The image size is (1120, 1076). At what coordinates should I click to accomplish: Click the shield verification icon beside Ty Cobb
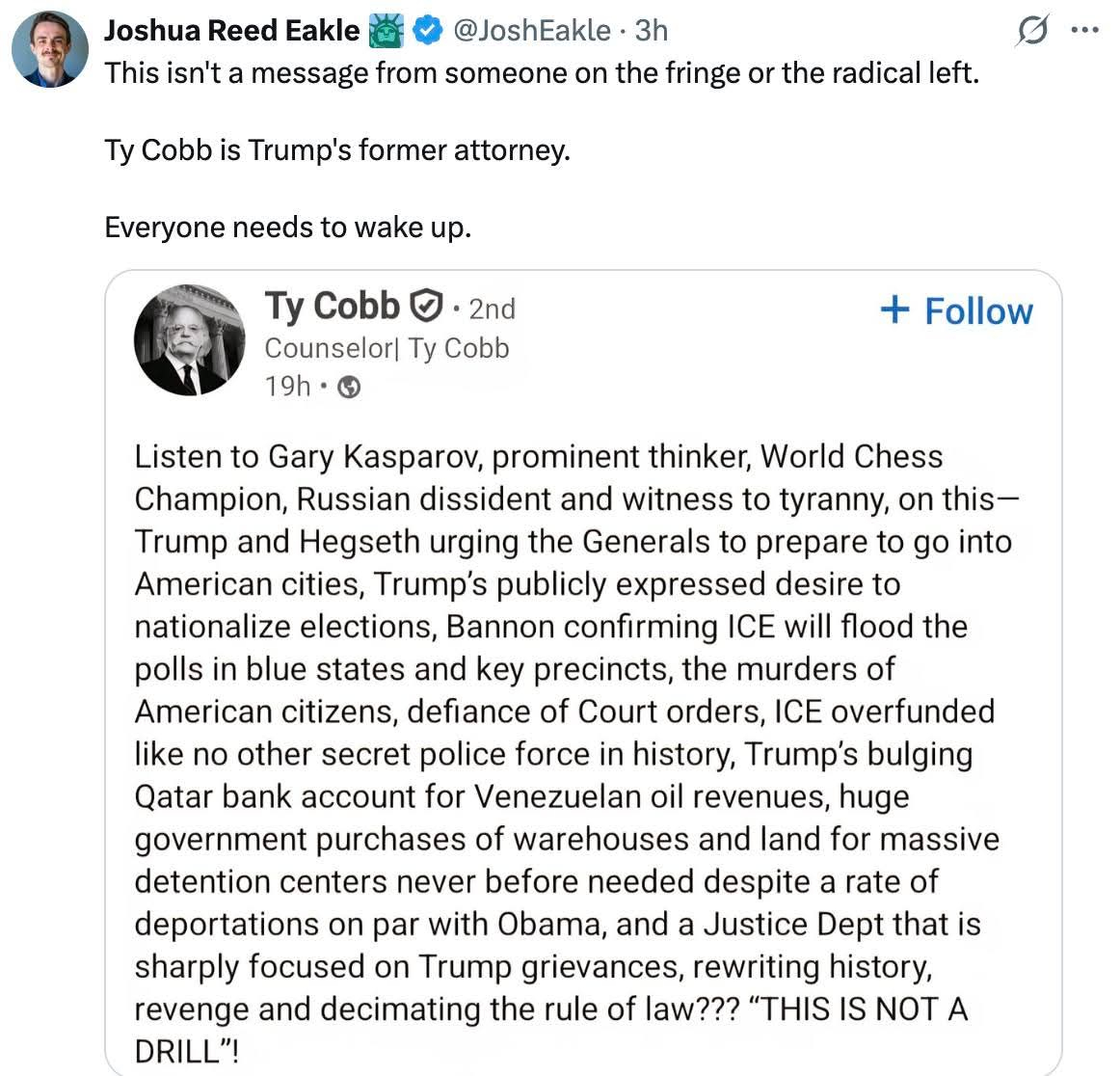pos(427,307)
